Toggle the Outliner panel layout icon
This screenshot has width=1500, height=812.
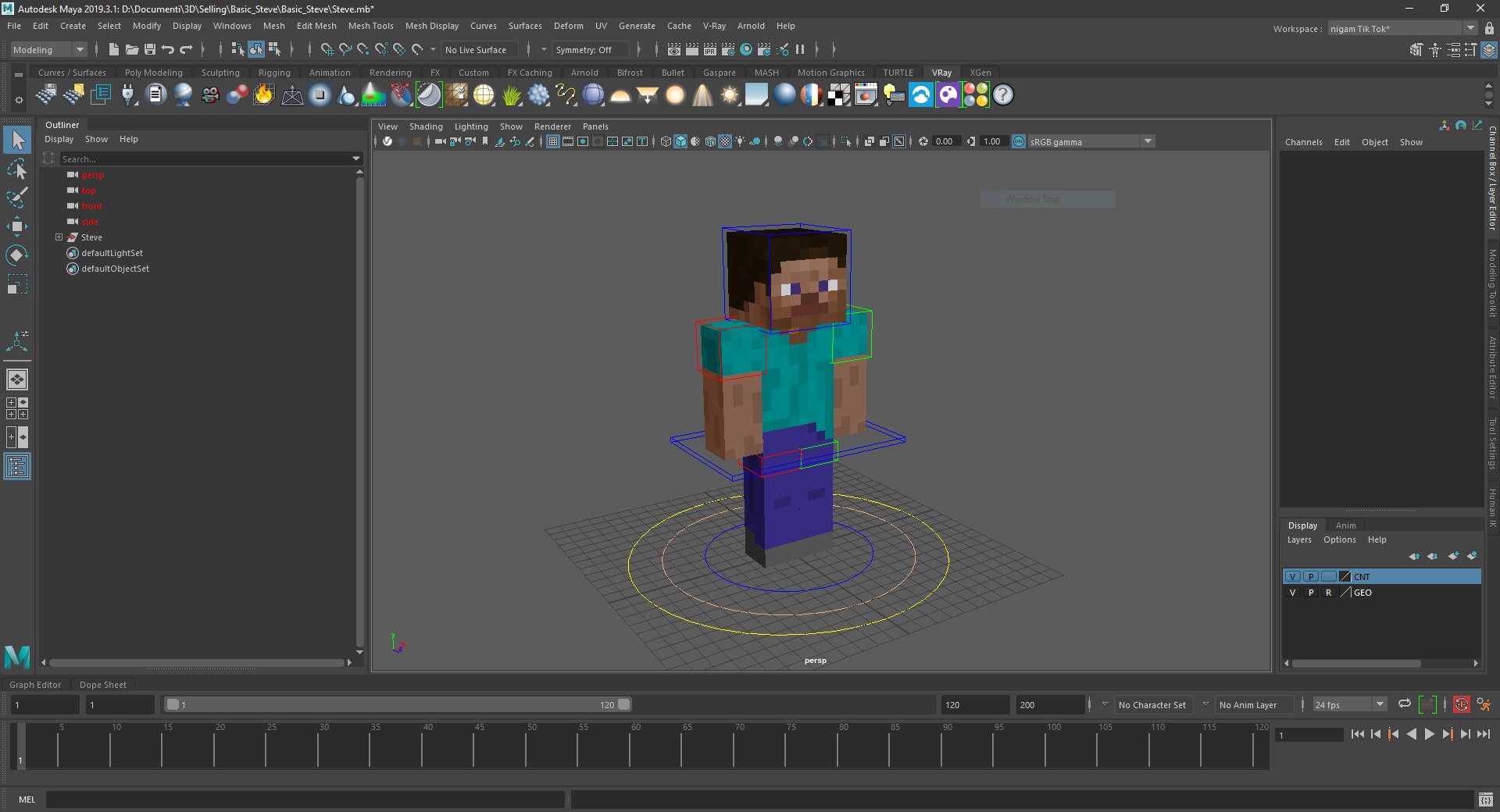[x=17, y=467]
